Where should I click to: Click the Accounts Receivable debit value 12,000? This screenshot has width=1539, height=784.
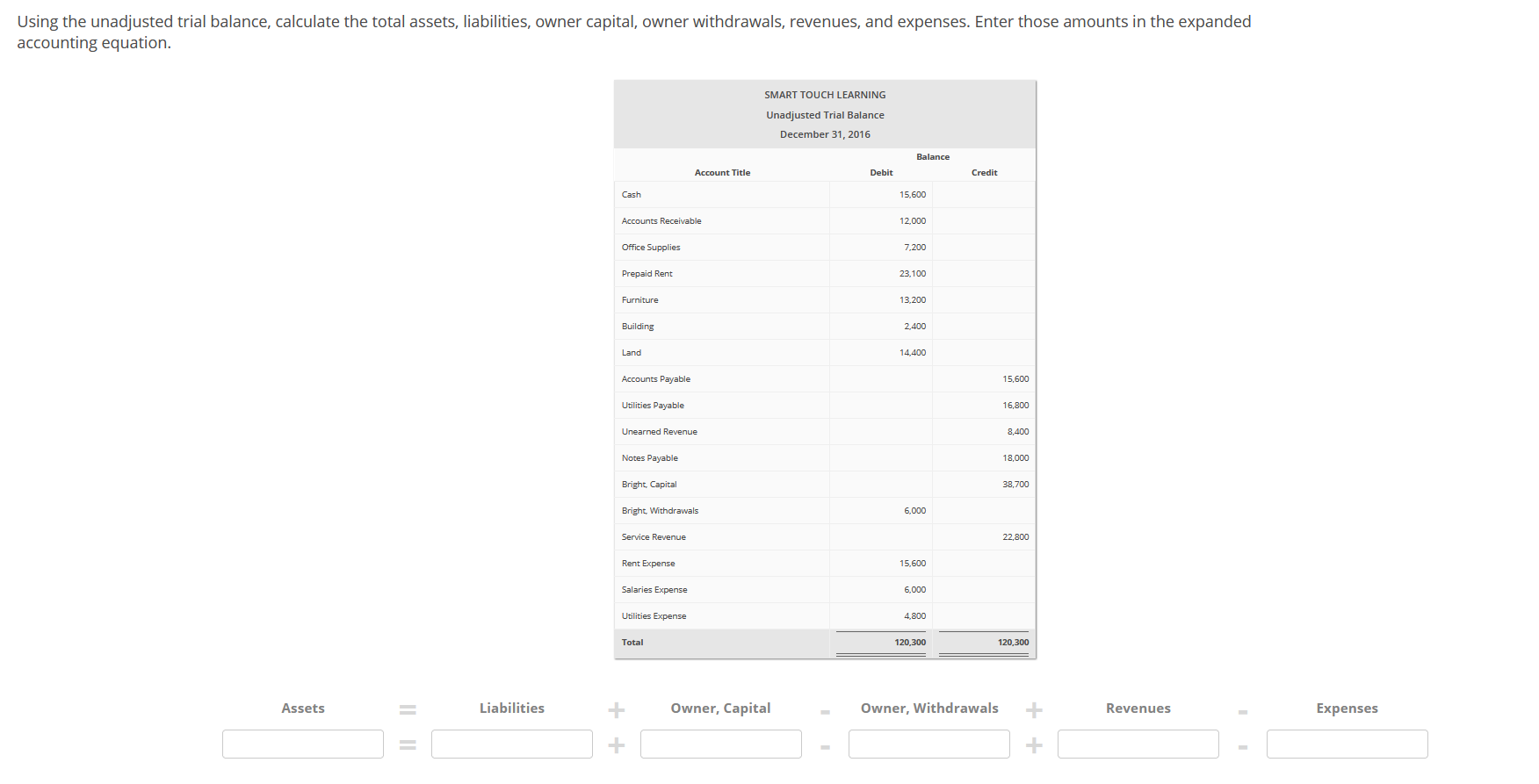pyautogui.click(x=913, y=221)
